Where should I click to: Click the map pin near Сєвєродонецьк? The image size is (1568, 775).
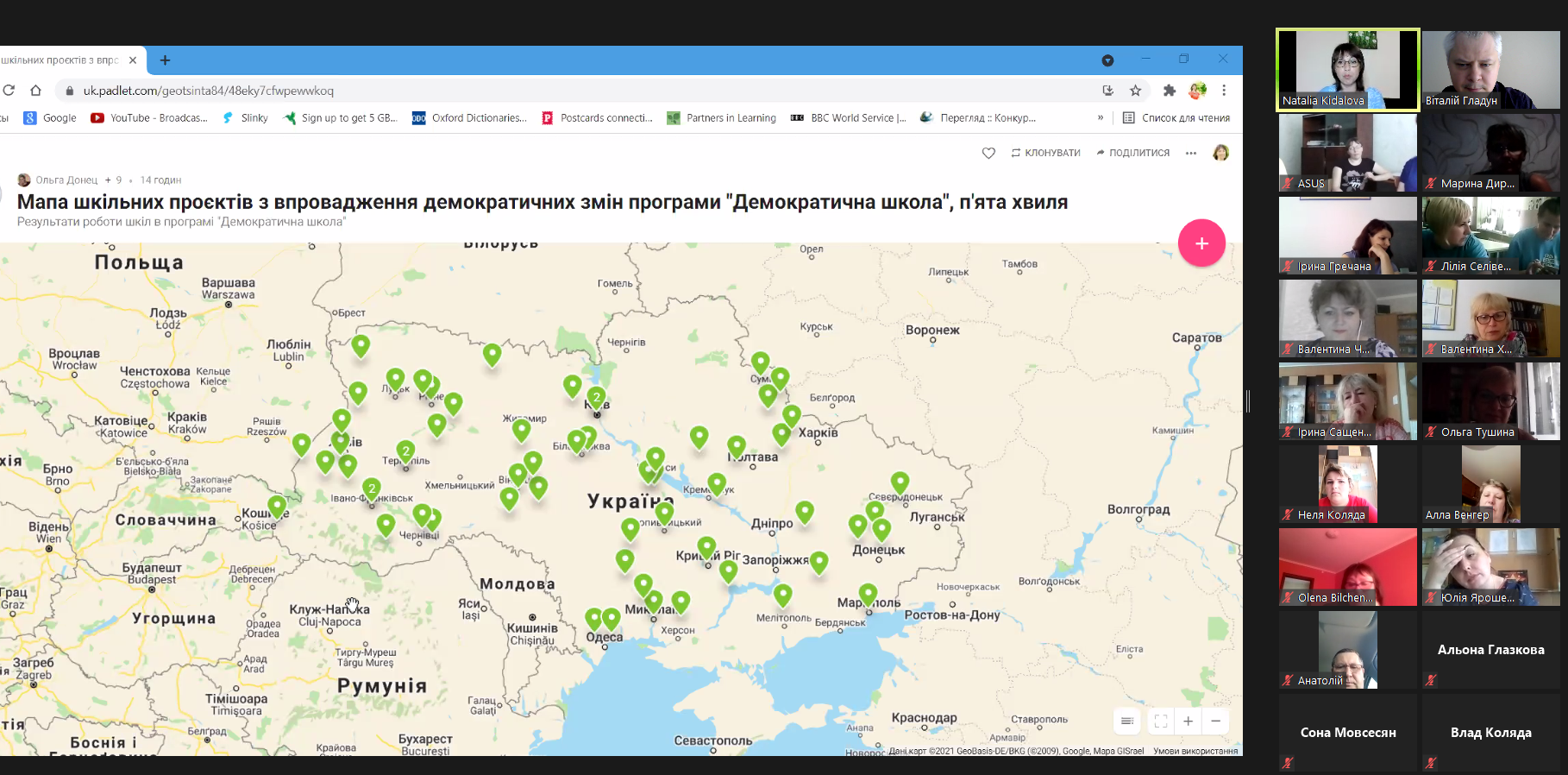point(900,482)
